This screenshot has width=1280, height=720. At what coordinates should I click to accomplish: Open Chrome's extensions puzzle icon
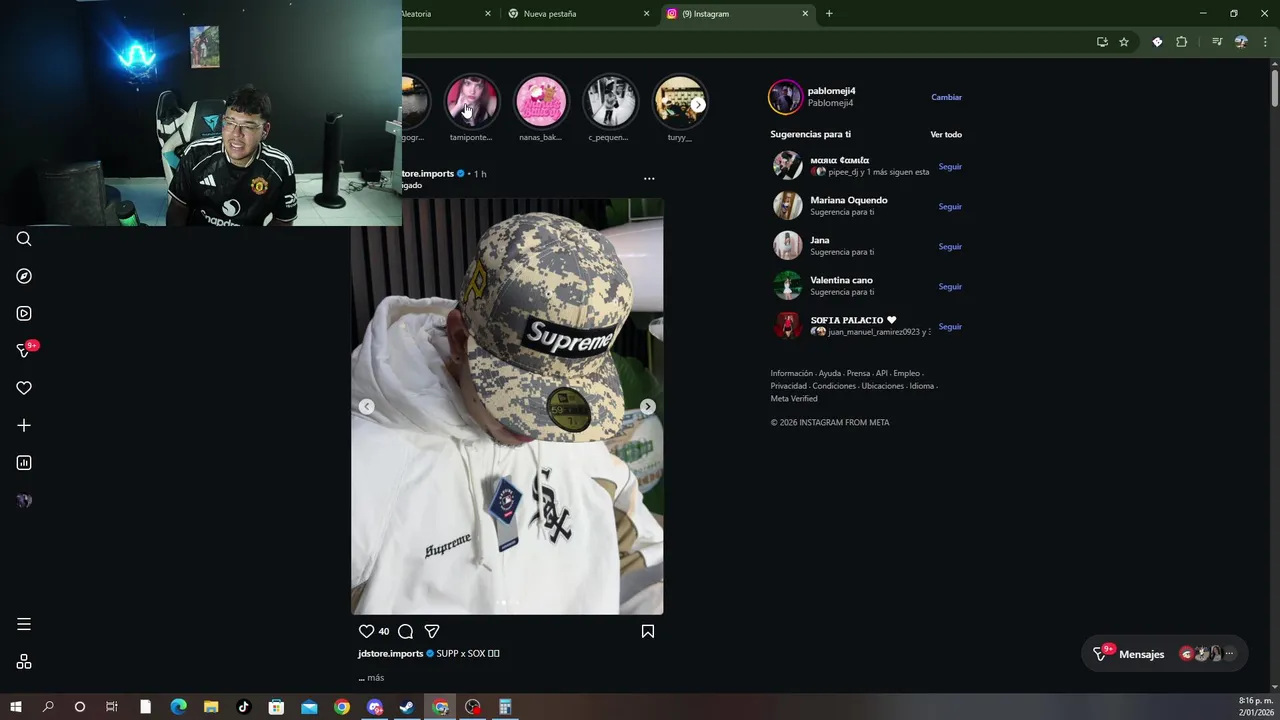coord(1181,42)
